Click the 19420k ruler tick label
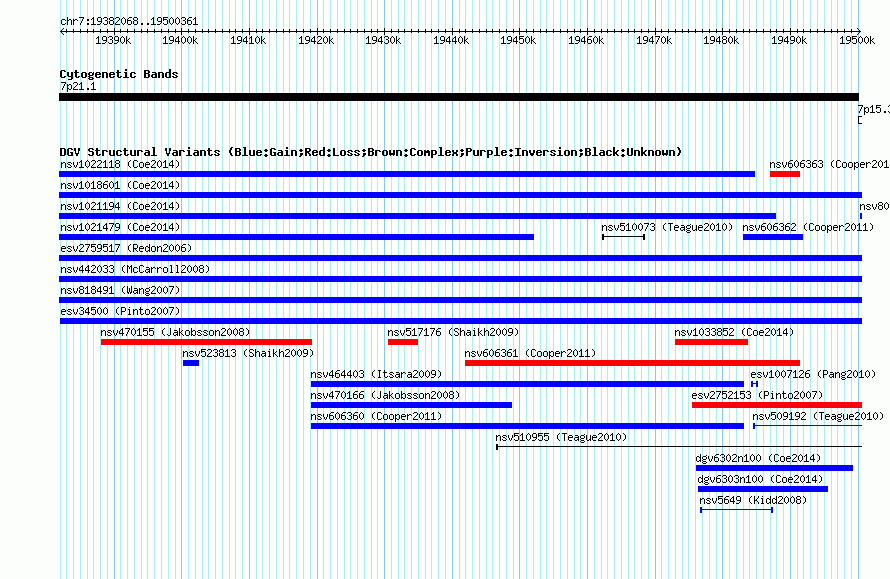Screen dimensions: 890x579 [316, 40]
